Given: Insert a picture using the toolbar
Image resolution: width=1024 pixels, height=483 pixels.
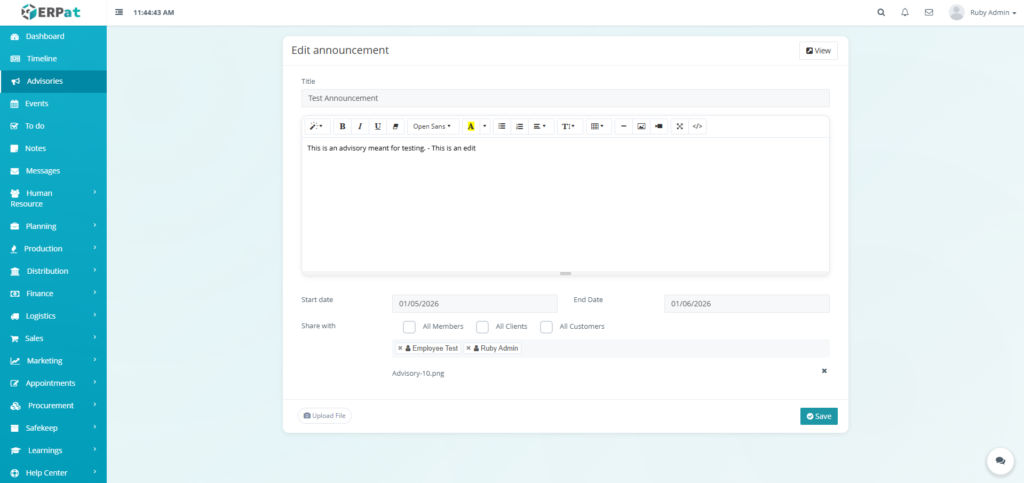Looking at the screenshot, I should [641, 127].
